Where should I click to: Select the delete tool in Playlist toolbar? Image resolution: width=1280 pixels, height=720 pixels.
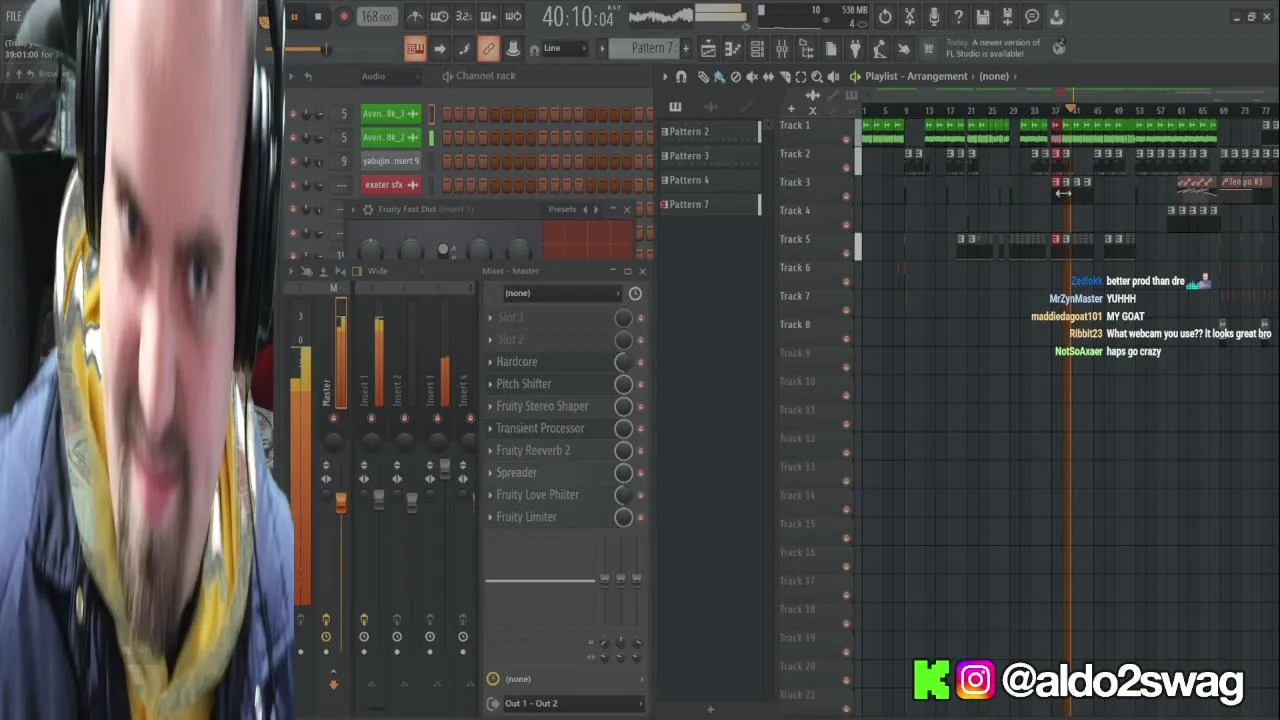pyautogui.click(x=736, y=77)
